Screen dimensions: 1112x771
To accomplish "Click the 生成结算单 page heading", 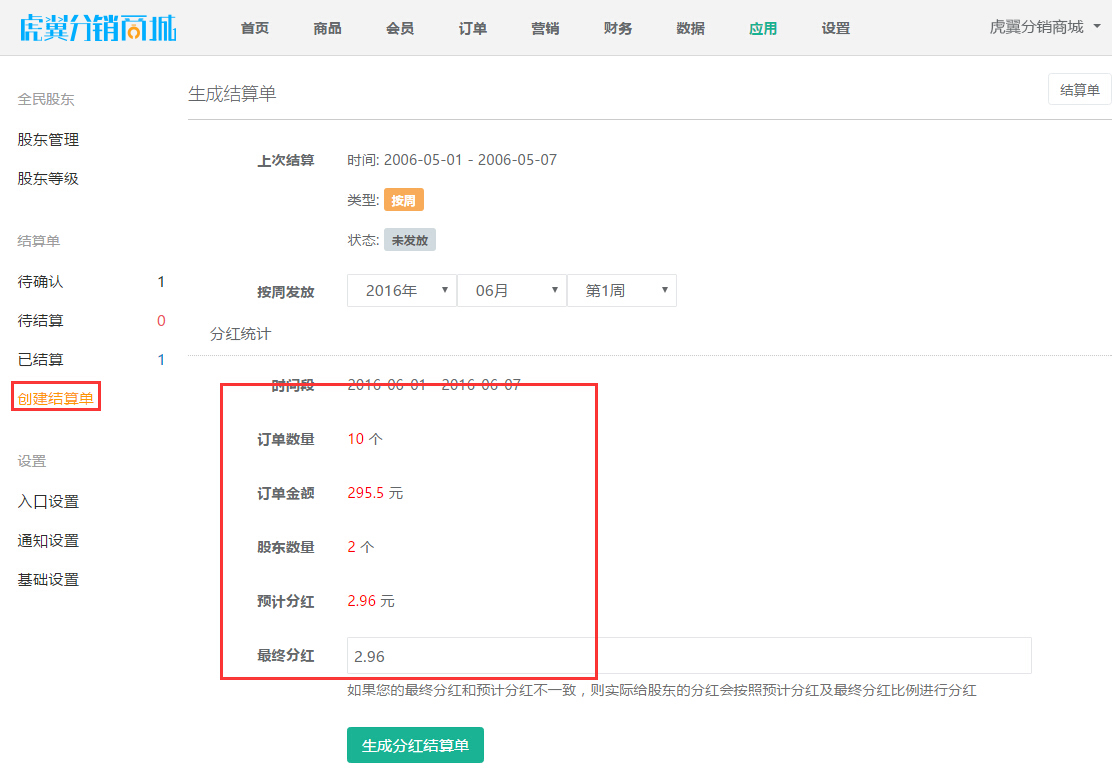I will tap(232, 94).
